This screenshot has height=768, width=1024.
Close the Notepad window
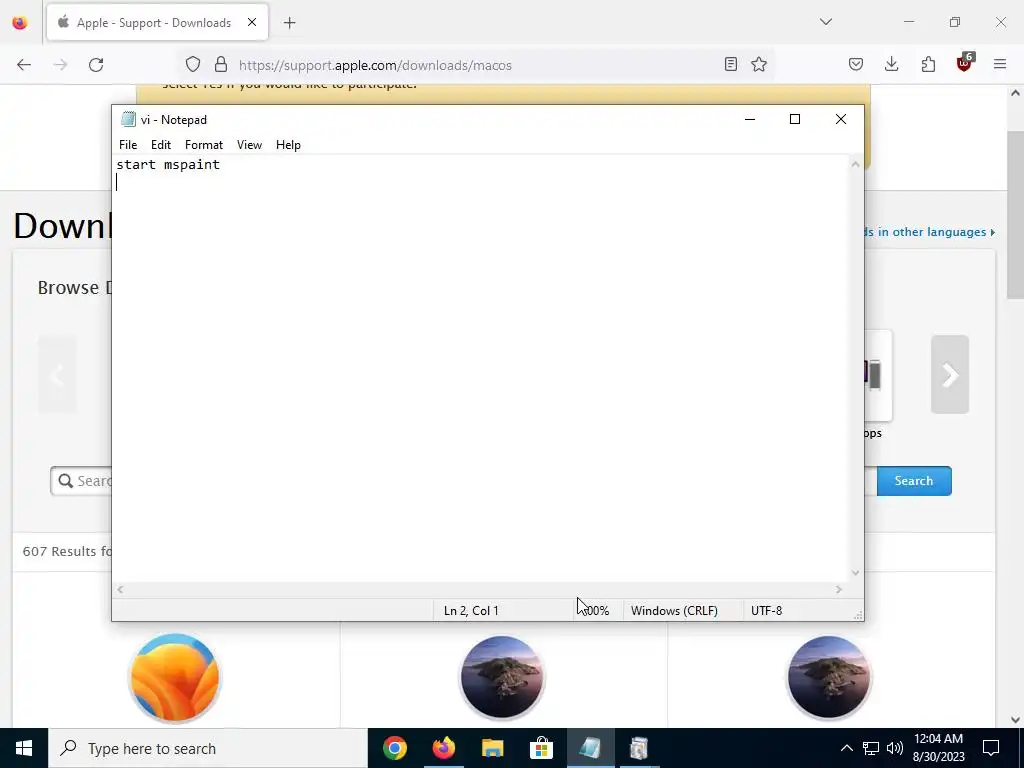(840, 120)
